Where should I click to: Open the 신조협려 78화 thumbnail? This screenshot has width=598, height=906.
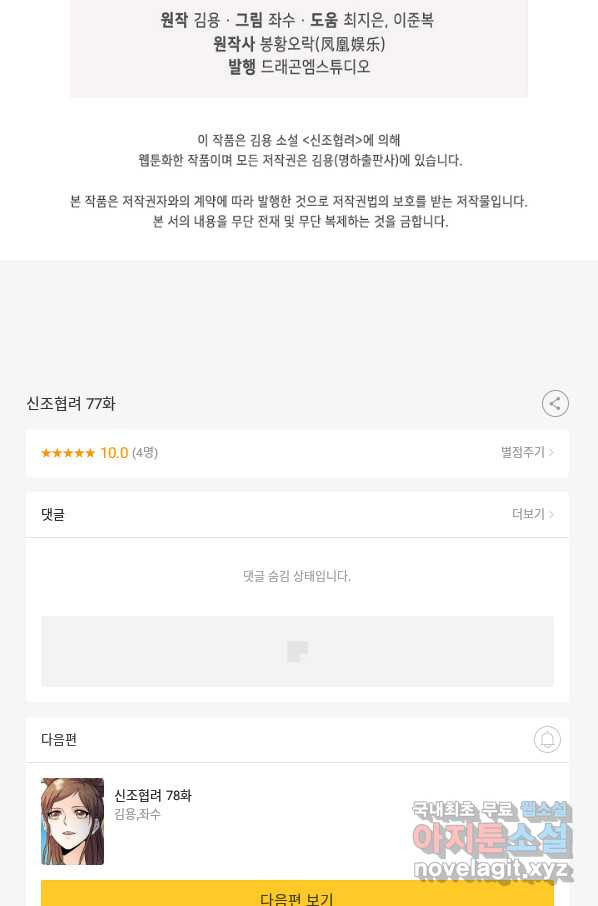[72, 821]
